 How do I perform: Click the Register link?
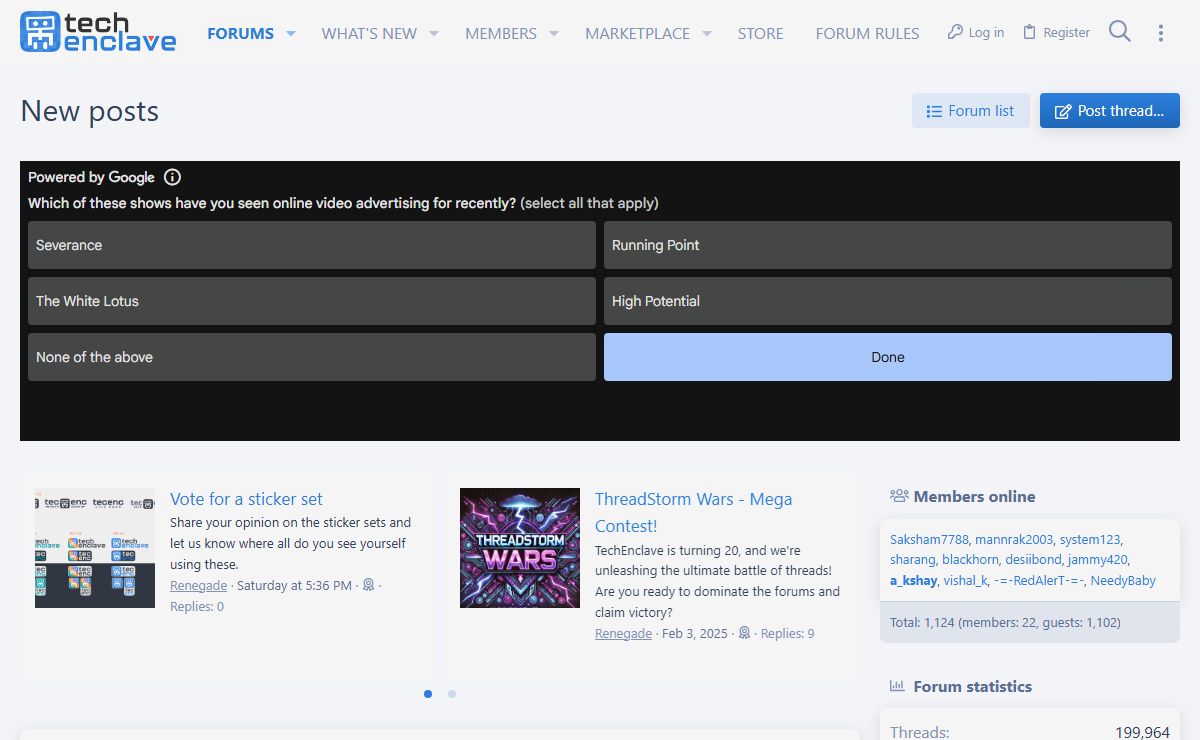click(1056, 33)
